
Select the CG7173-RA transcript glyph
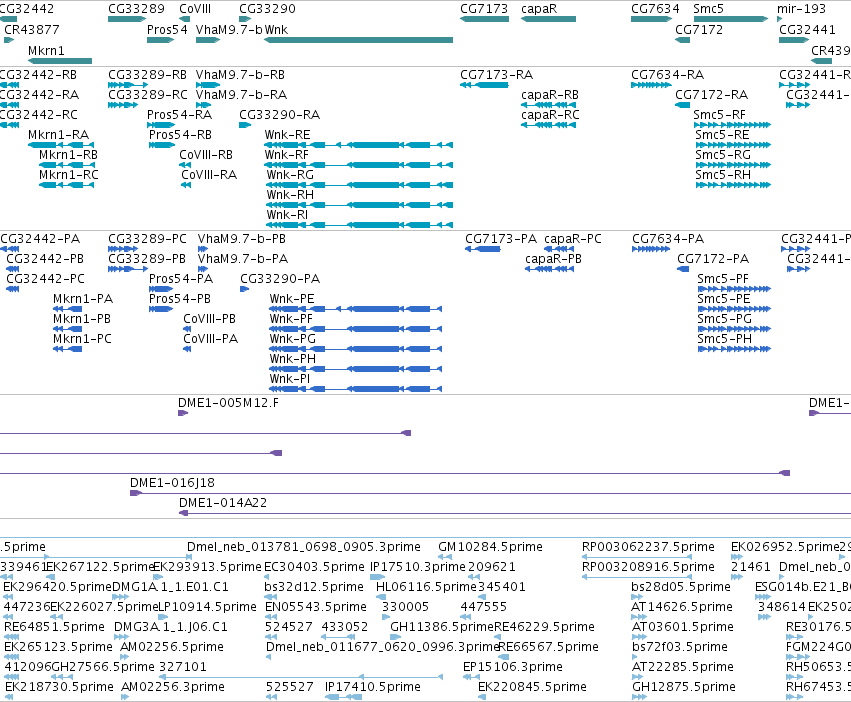484,85
